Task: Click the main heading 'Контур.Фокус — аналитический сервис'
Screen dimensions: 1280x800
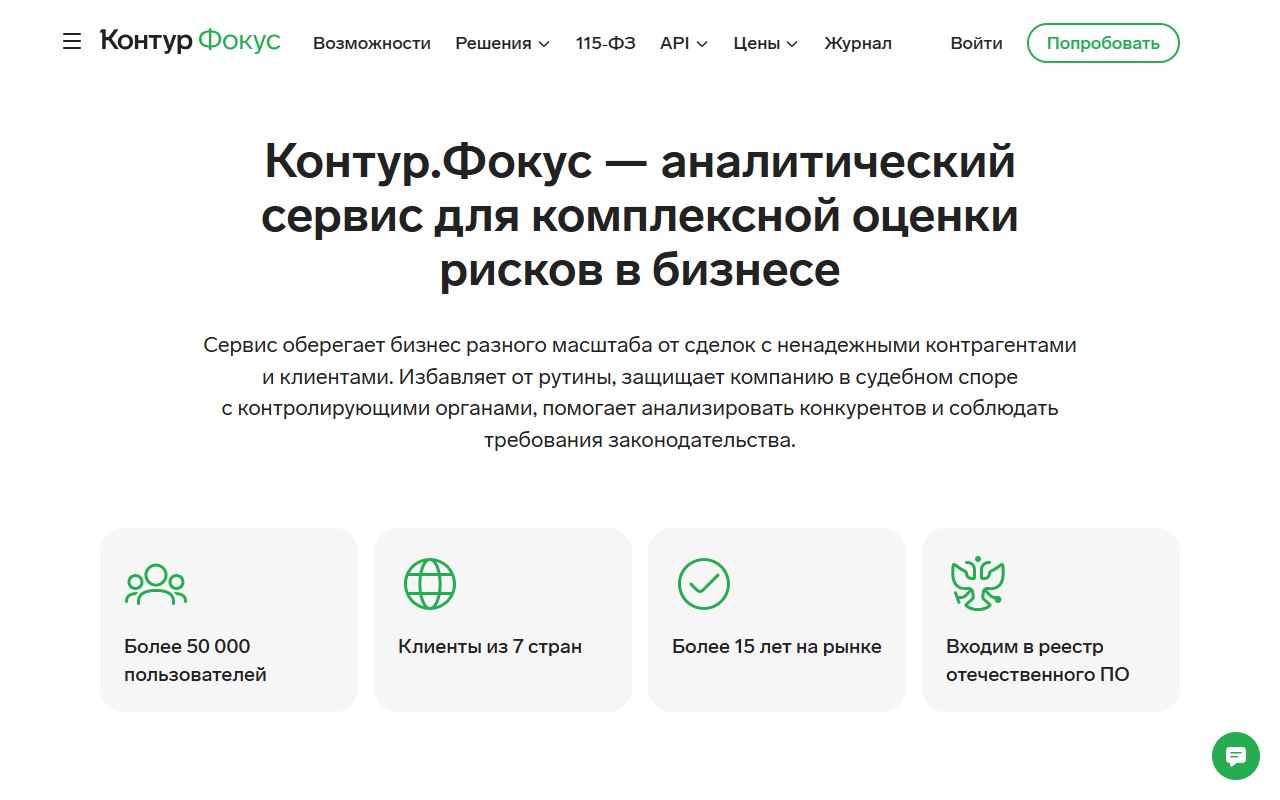Action: (640, 216)
